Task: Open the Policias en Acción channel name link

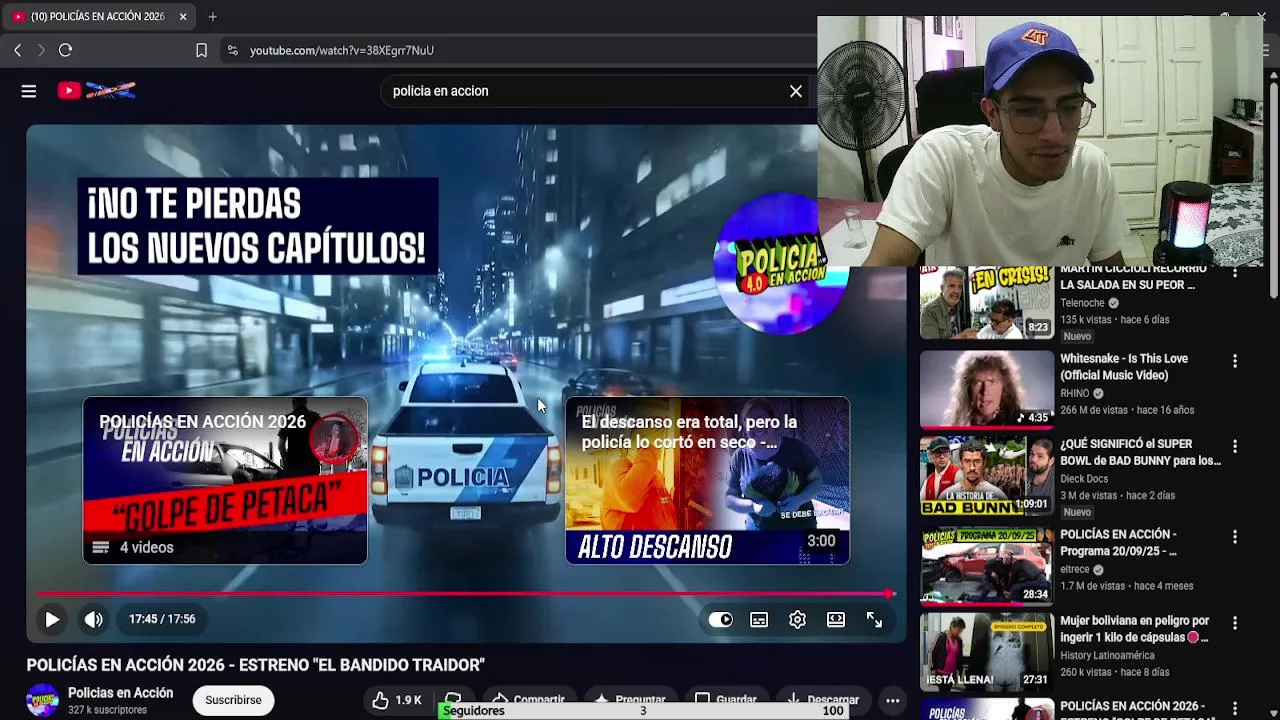Action: [x=120, y=693]
